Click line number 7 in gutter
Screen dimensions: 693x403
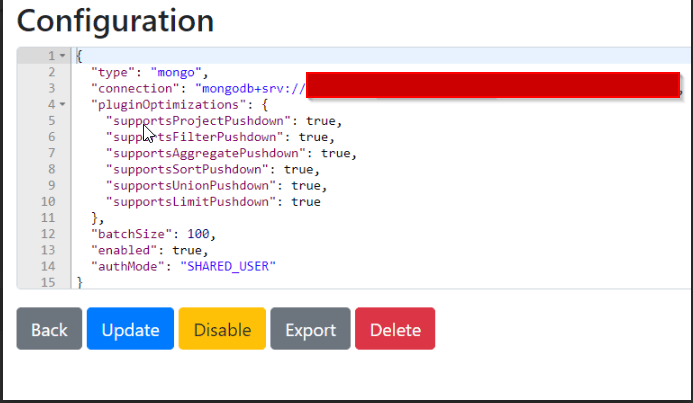click(x=52, y=153)
